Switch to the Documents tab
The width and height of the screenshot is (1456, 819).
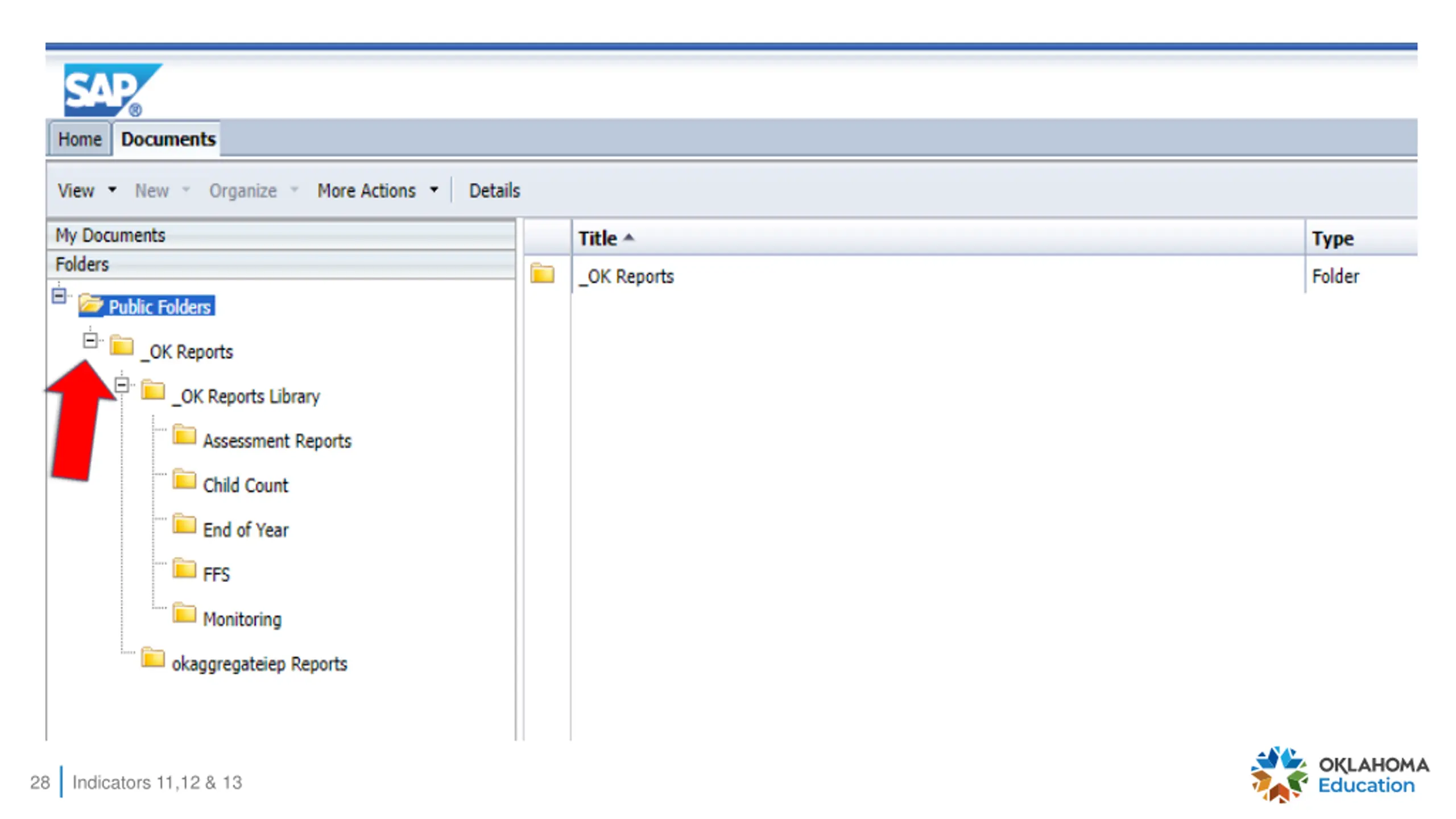168,139
